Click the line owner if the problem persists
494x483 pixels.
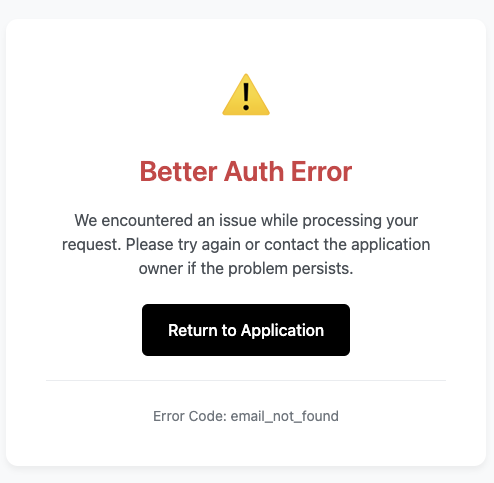click(x=246, y=269)
